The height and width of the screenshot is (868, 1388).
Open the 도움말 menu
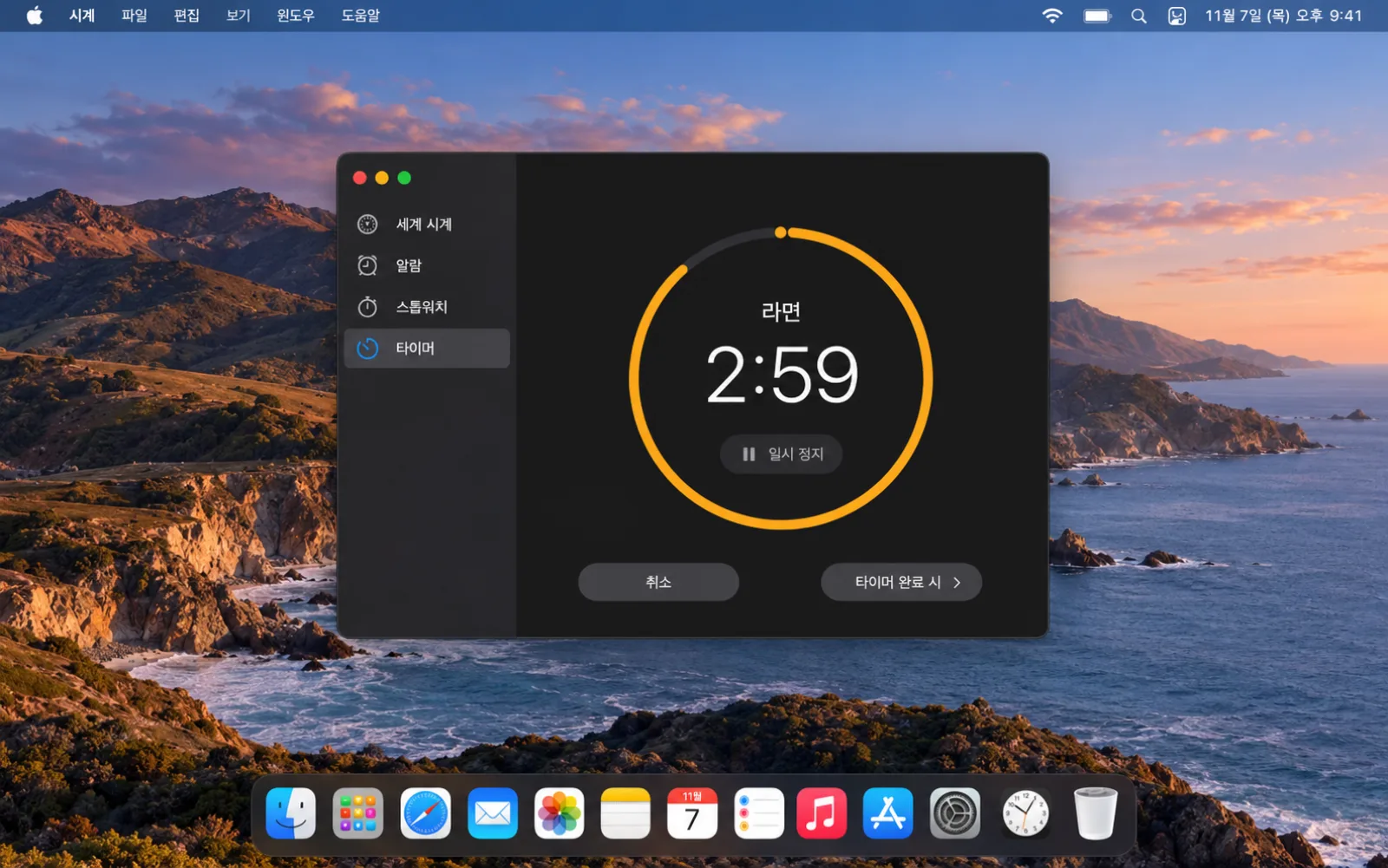(361, 16)
